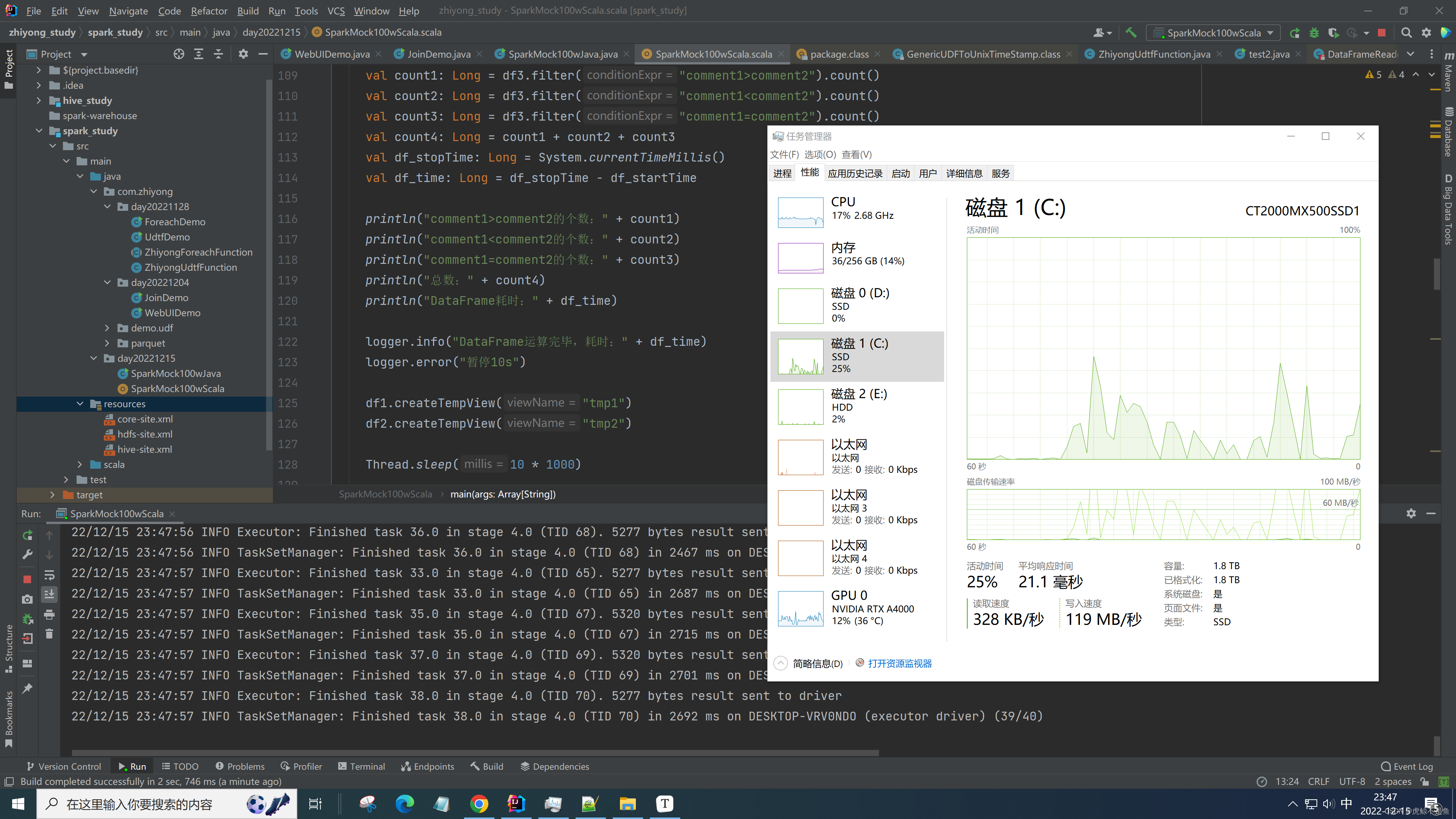
Task: Rerun SparkMock100wScala in Run panel
Action: [x=27, y=535]
